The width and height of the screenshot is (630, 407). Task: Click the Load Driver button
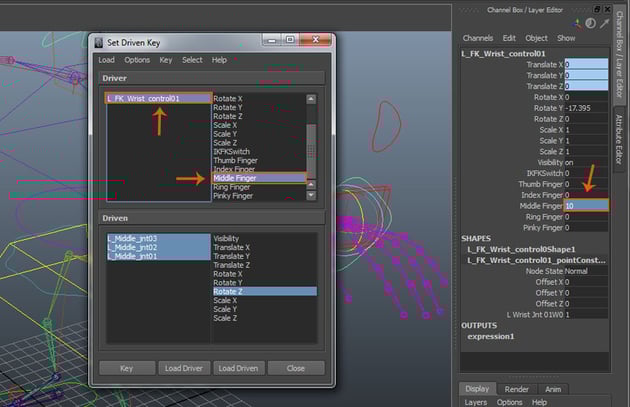point(183,368)
